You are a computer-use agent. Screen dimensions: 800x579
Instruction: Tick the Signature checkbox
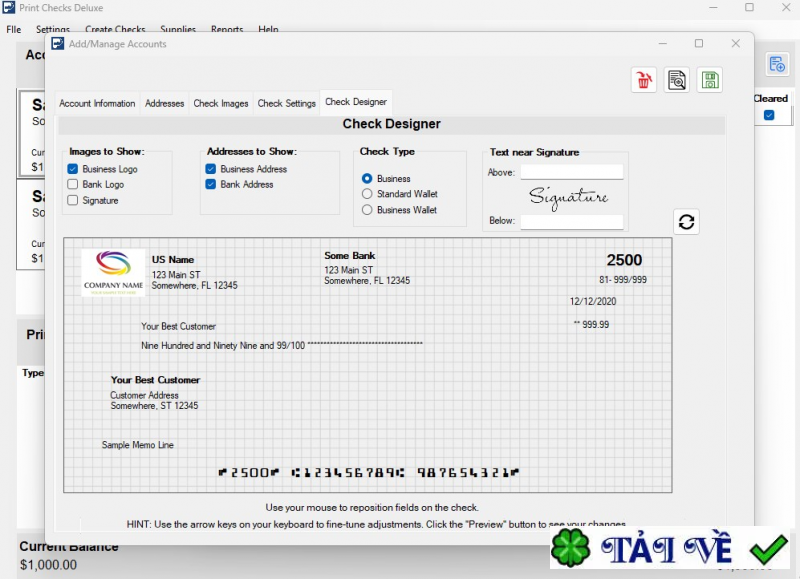(73, 201)
